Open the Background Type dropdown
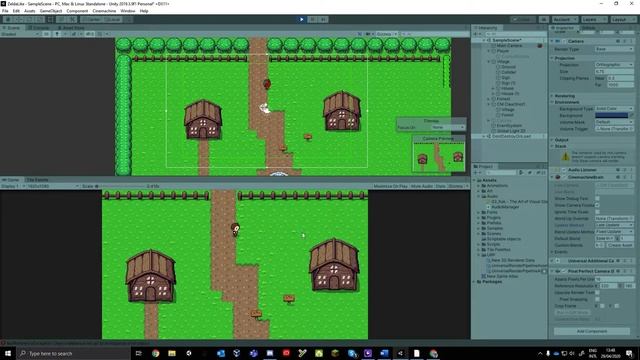This screenshot has height=360, width=640. tap(614, 109)
